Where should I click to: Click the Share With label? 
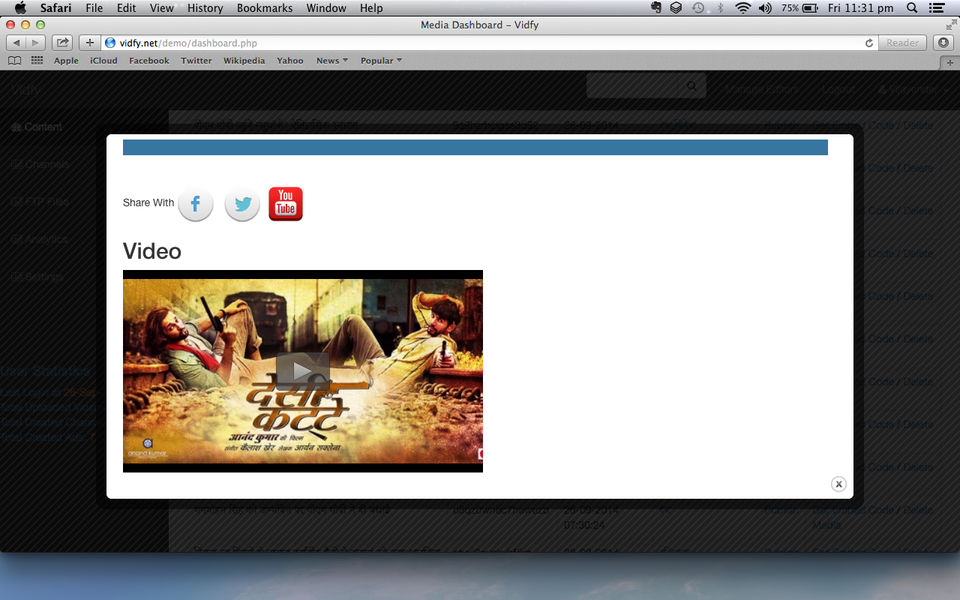coord(148,203)
